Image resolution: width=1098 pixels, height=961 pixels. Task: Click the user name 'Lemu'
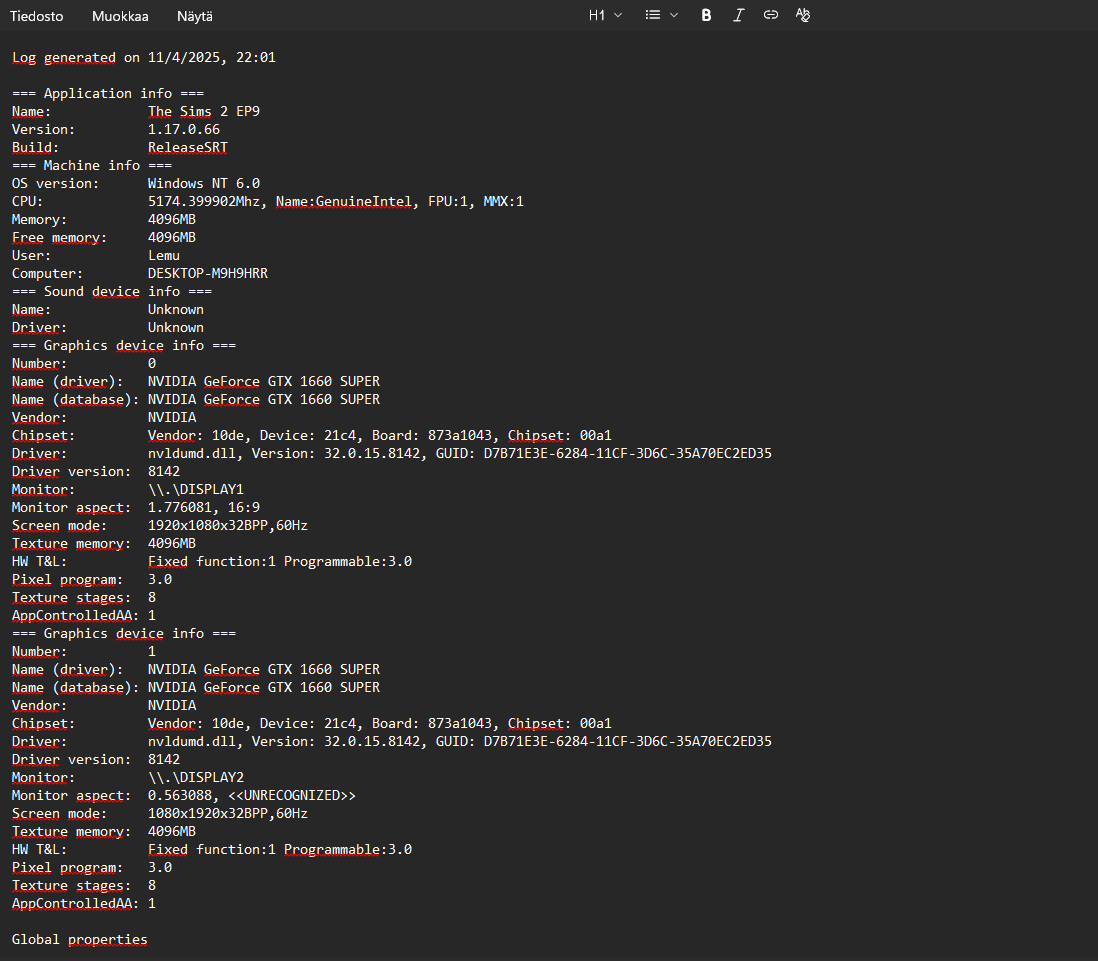point(164,256)
